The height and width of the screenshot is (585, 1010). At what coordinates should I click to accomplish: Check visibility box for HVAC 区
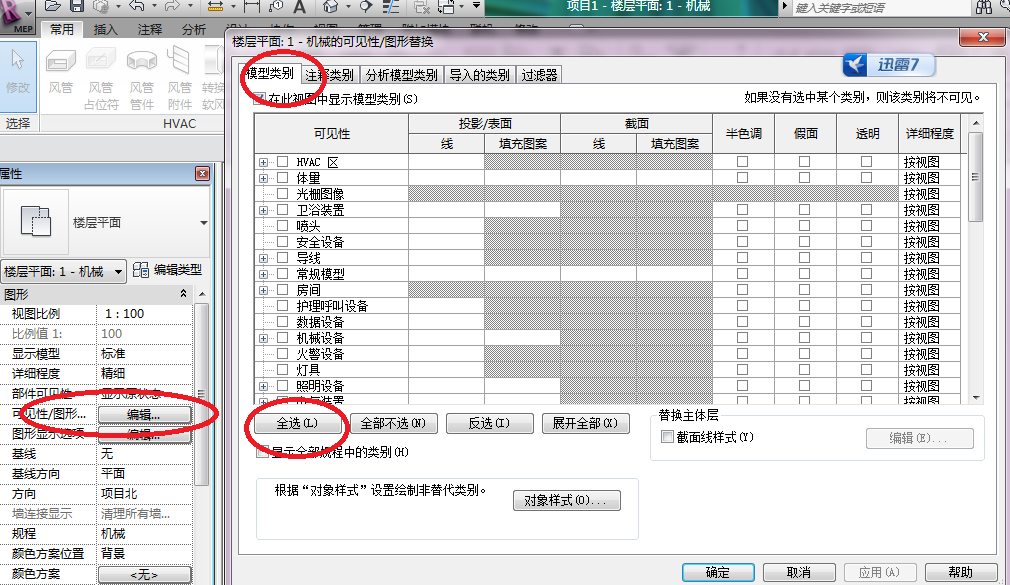point(282,162)
